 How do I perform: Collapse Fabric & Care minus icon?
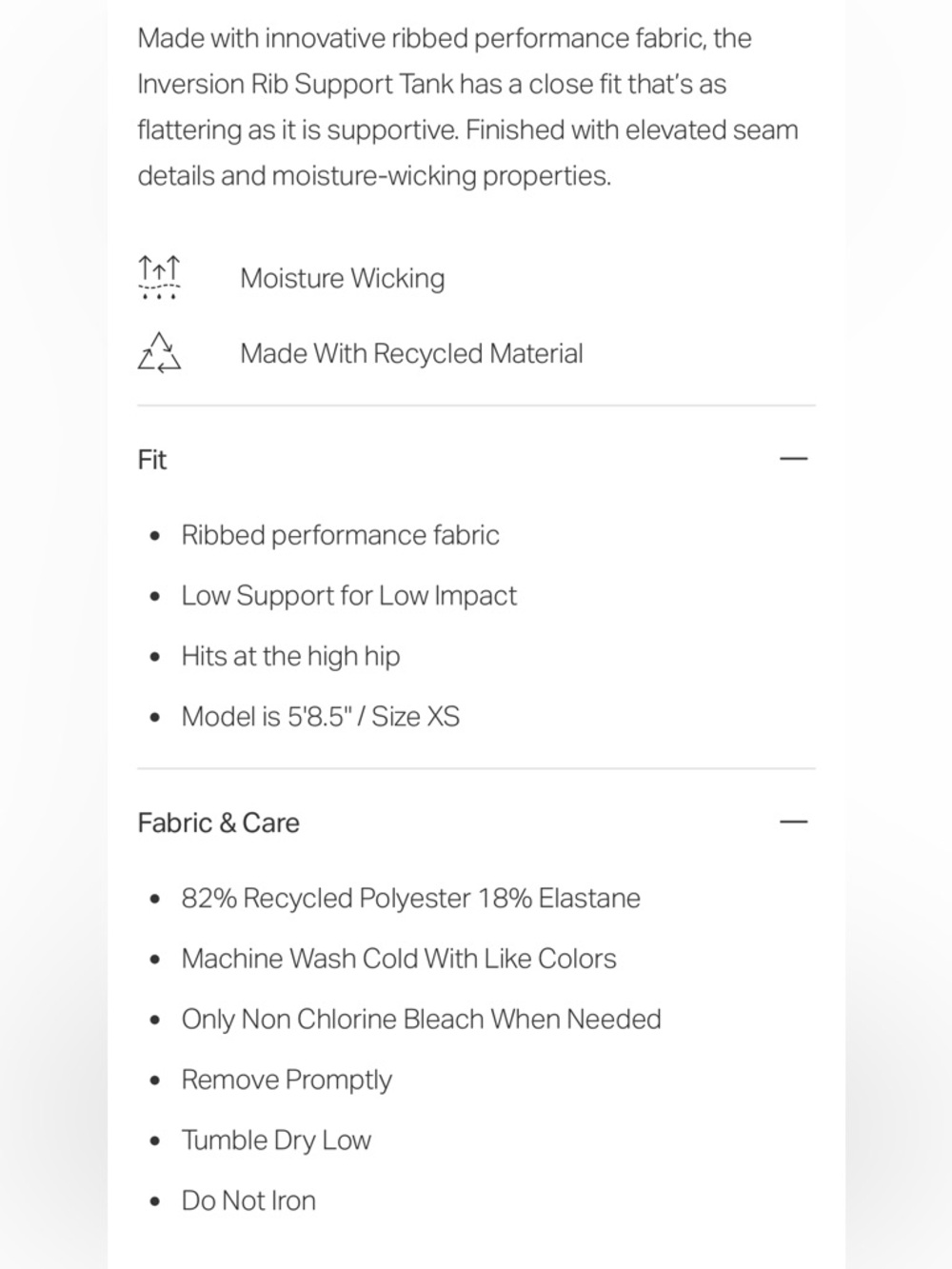793,822
